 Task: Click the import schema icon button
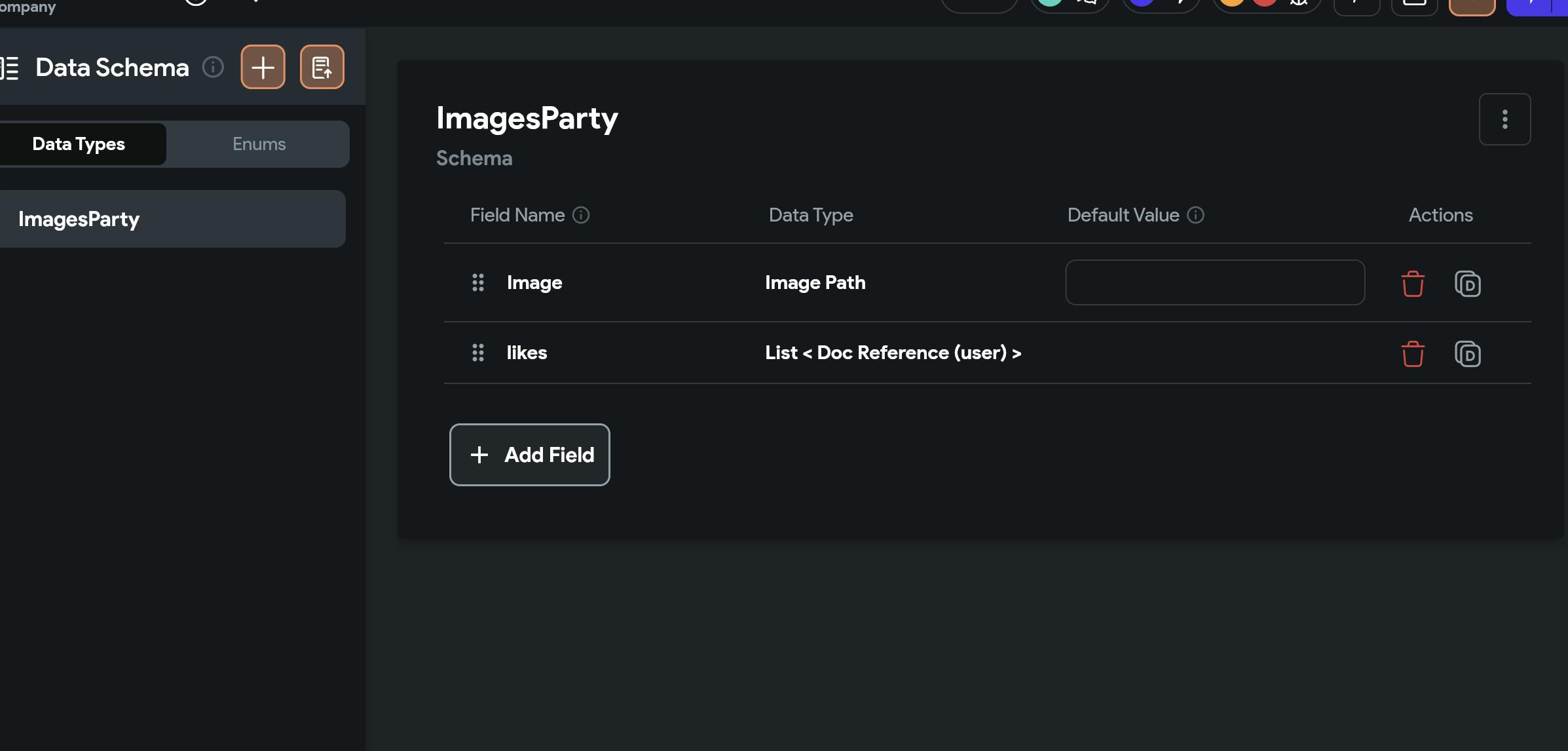[322, 67]
